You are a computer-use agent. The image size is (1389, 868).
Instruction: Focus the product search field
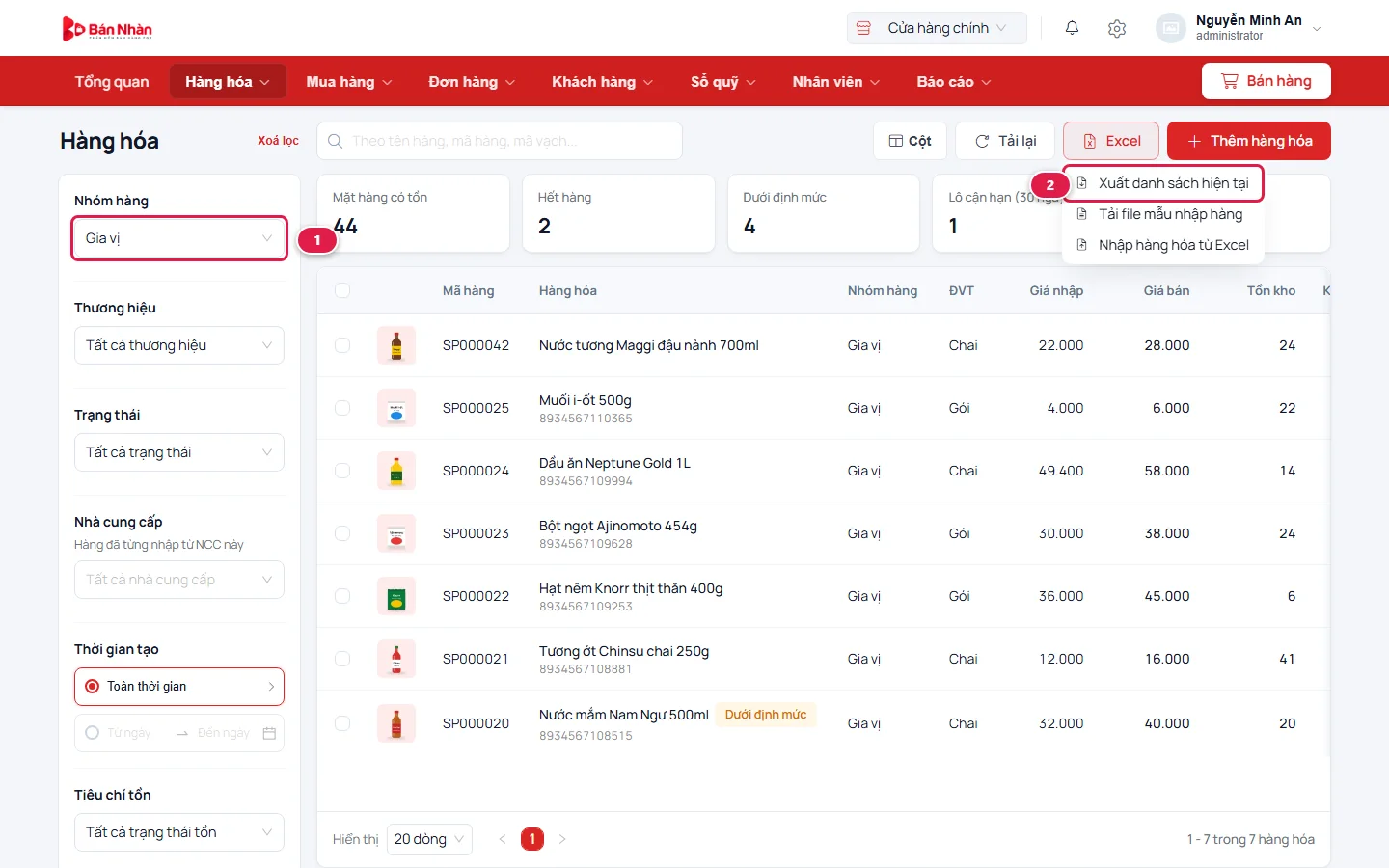click(x=500, y=141)
